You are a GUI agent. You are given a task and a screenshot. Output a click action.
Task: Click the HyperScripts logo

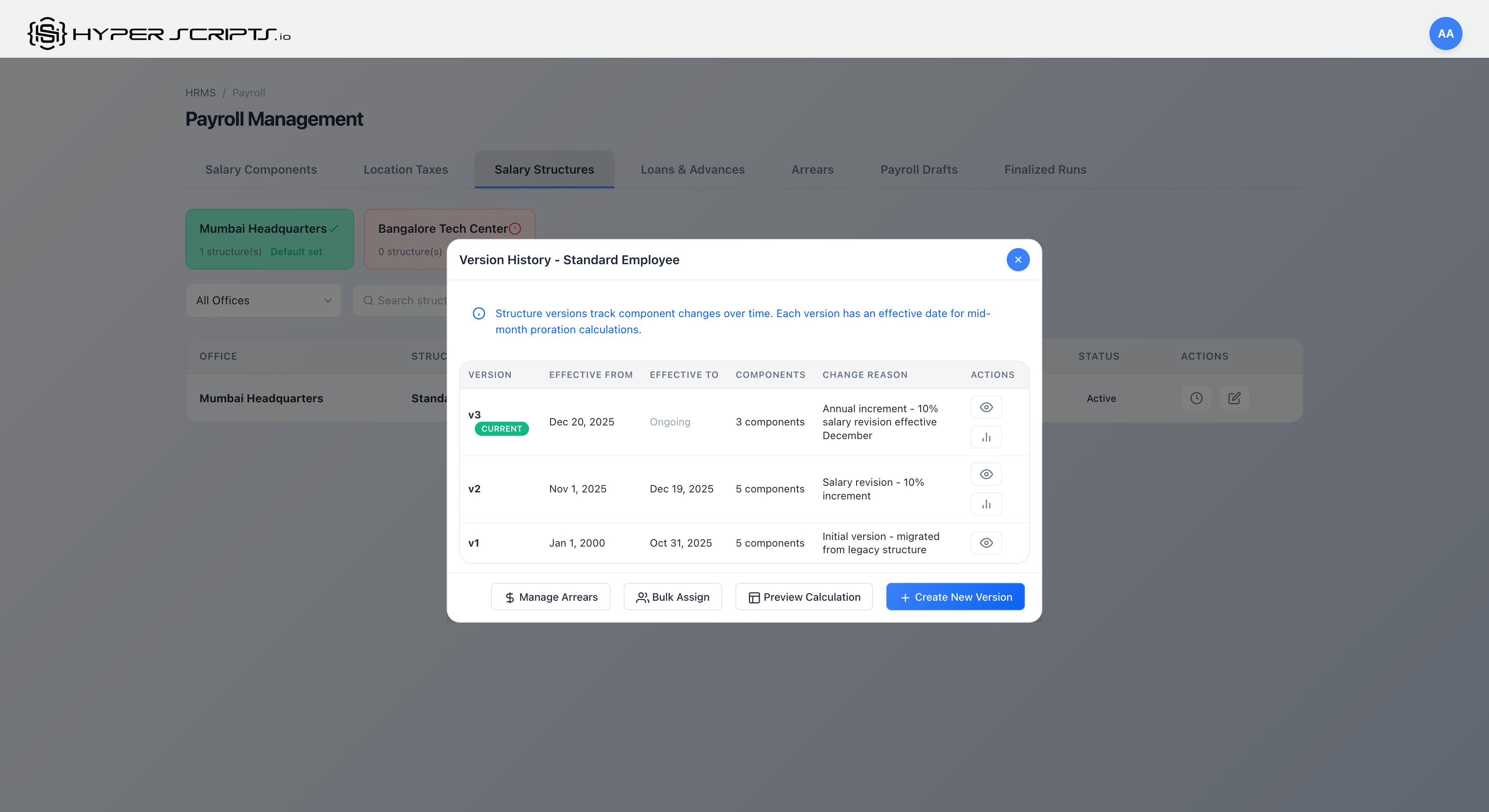[x=159, y=33]
